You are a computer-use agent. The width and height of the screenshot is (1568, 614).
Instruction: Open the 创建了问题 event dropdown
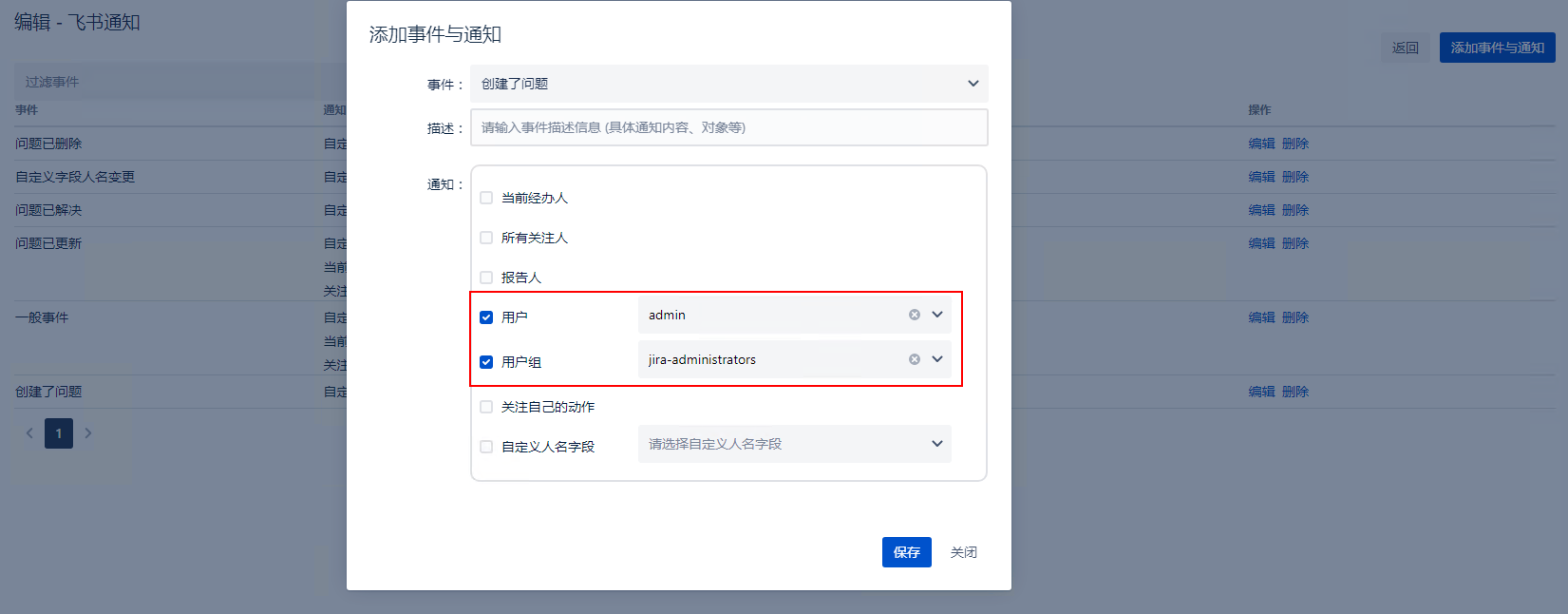tap(728, 84)
